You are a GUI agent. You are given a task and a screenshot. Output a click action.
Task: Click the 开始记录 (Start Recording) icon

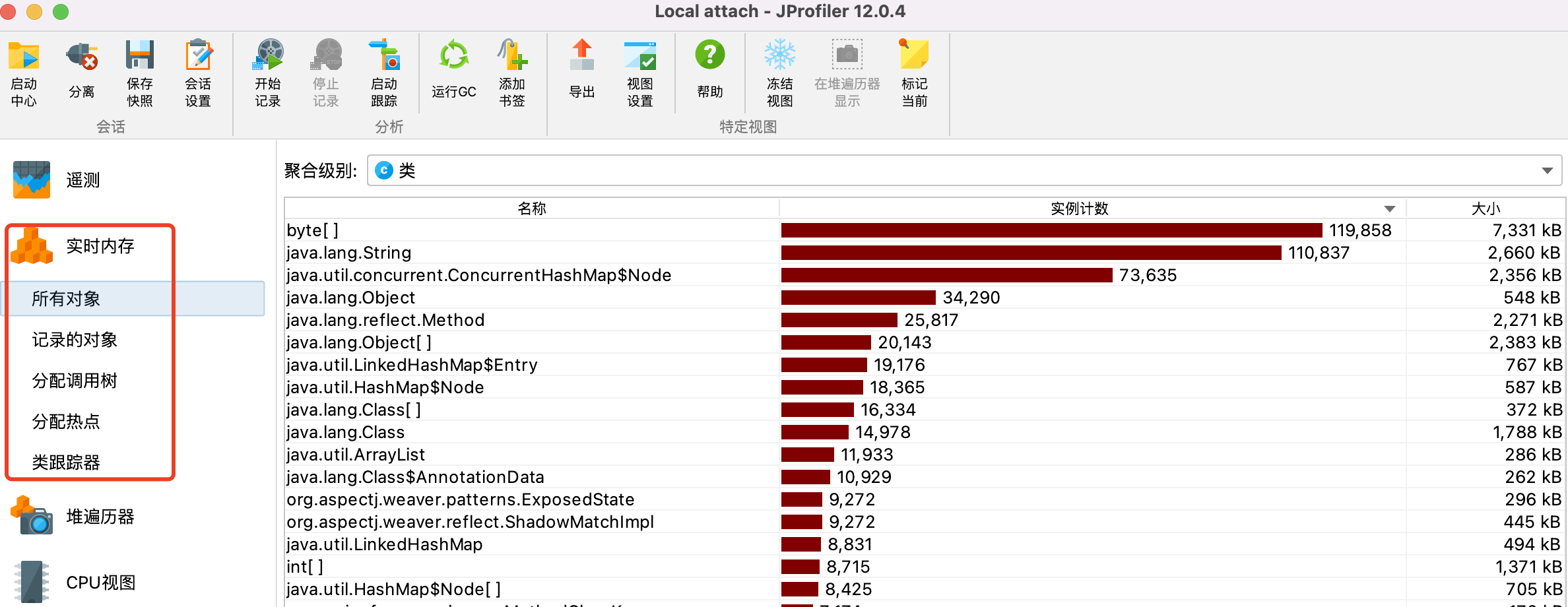[268, 55]
